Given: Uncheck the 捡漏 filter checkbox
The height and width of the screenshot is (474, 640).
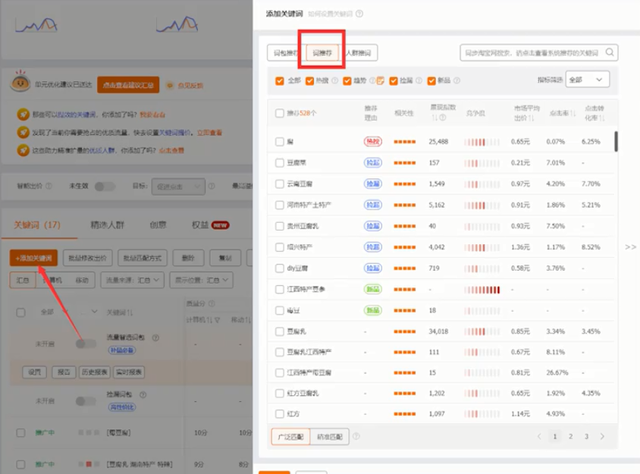Looking at the screenshot, I should click(393, 81).
